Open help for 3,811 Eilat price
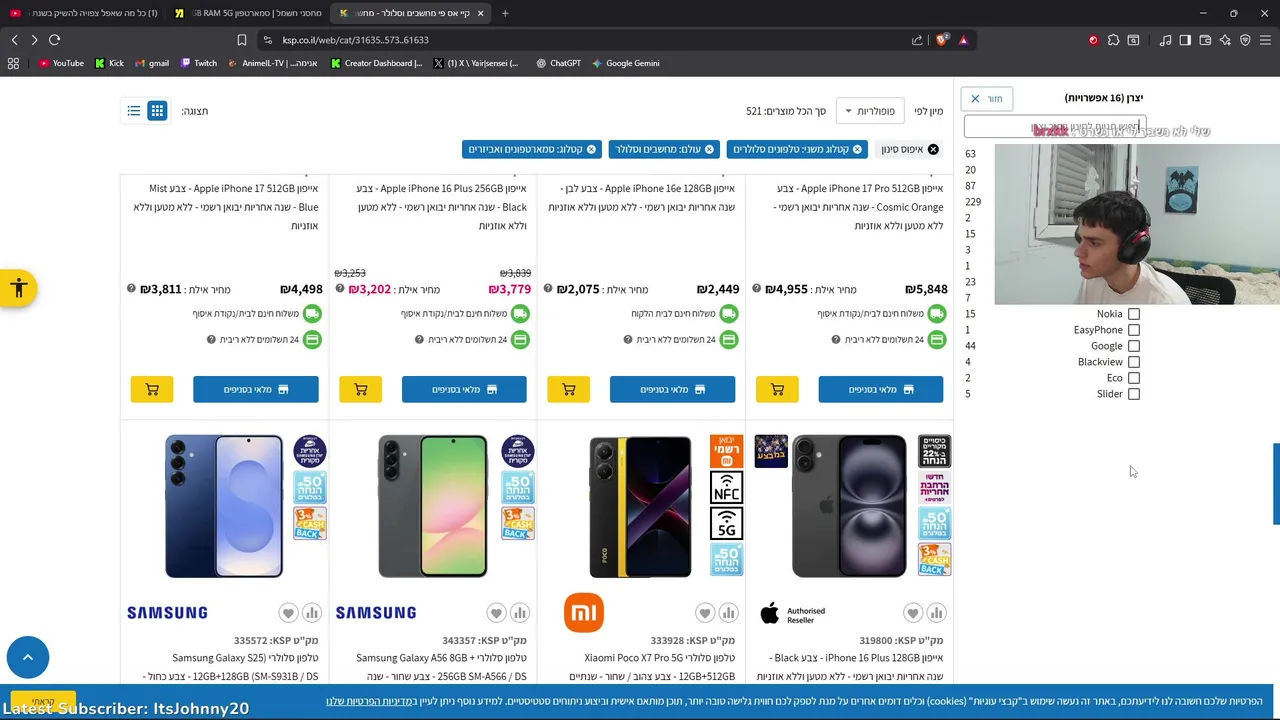This screenshot has width=1280, height=720. click(131, 289)
